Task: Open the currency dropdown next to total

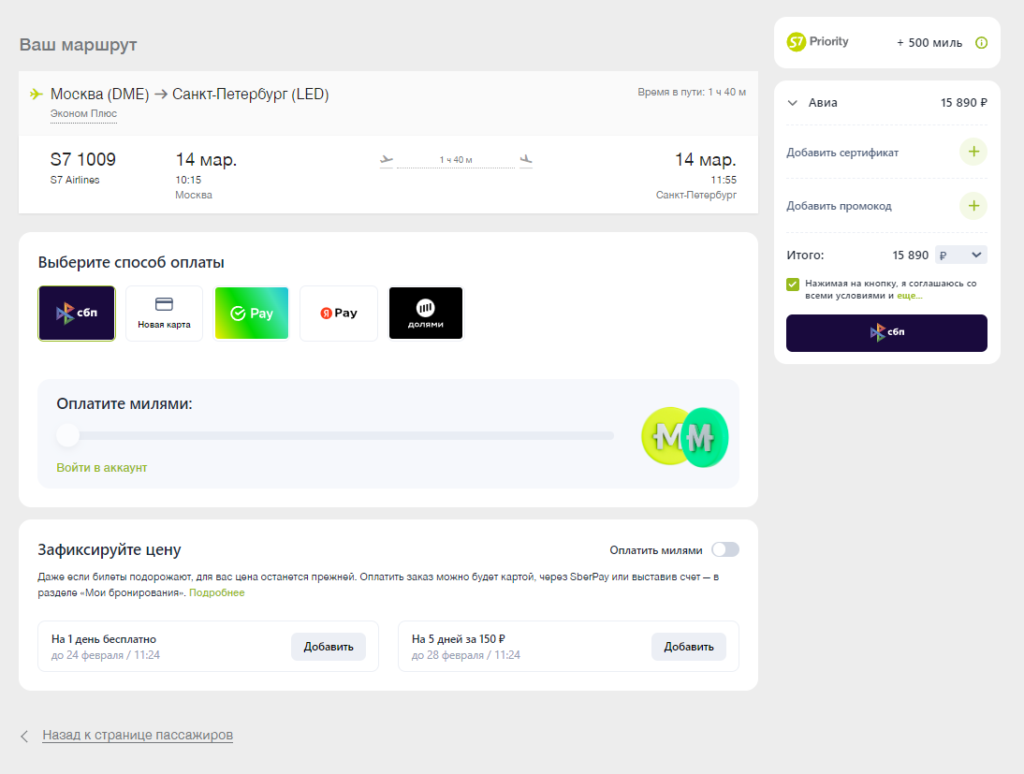Action: [x=960, y=255]
